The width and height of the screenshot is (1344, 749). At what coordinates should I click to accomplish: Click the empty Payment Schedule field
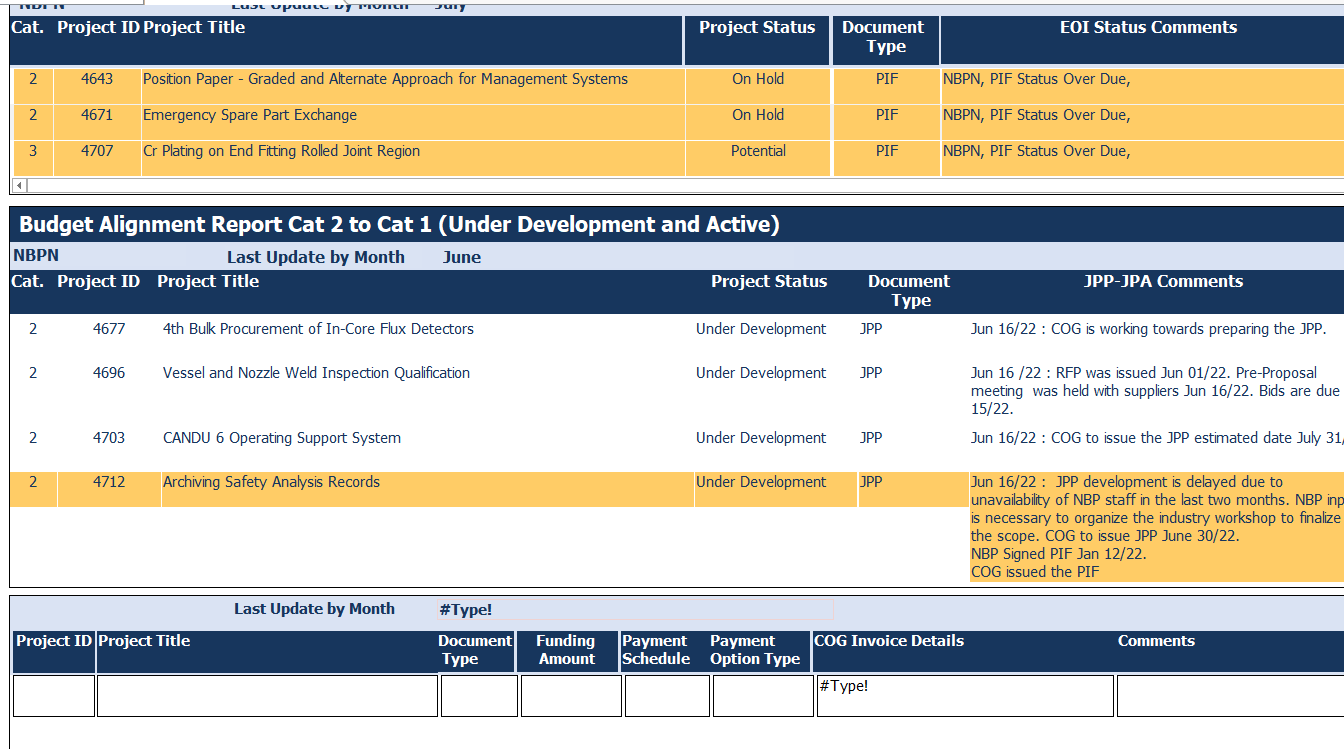(667, 696)
